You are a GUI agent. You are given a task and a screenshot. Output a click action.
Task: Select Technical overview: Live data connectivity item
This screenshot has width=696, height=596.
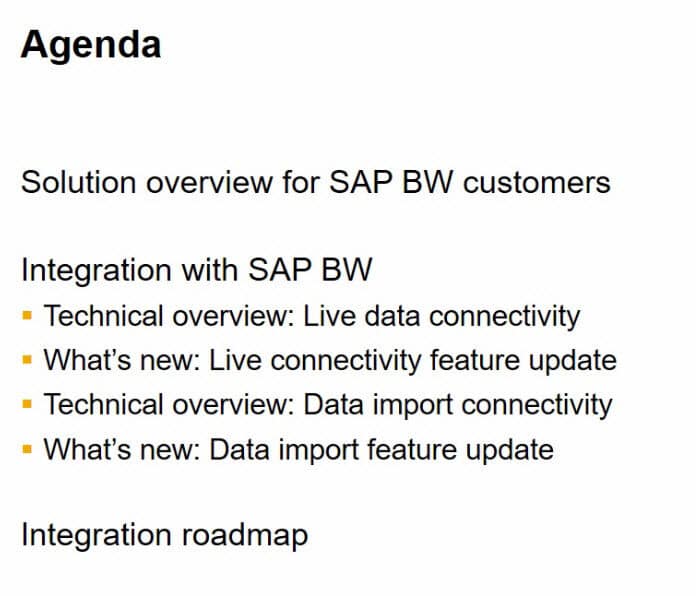tap(311, 317)
